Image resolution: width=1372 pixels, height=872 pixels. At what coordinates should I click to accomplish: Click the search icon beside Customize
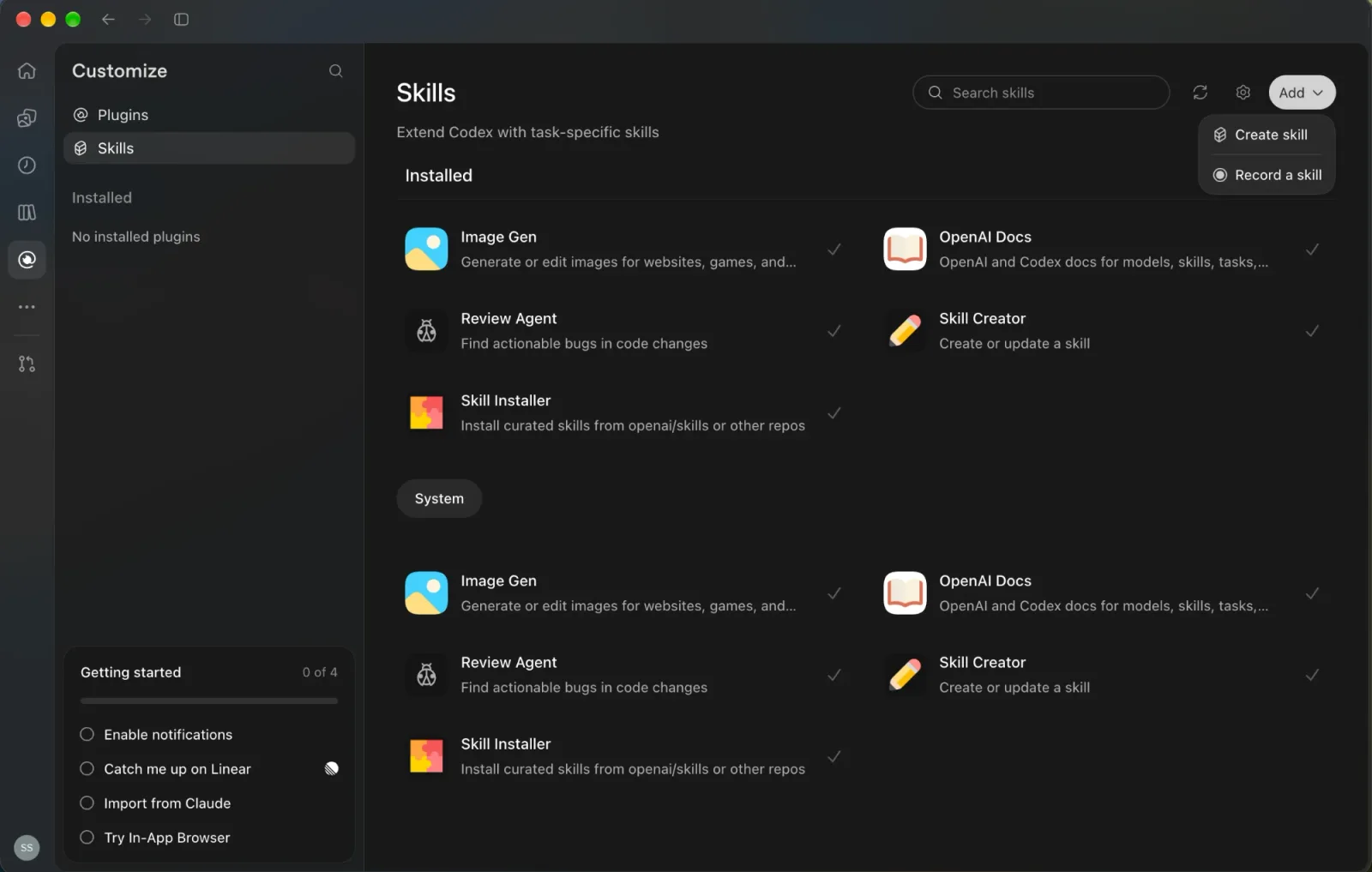[335, 70]
